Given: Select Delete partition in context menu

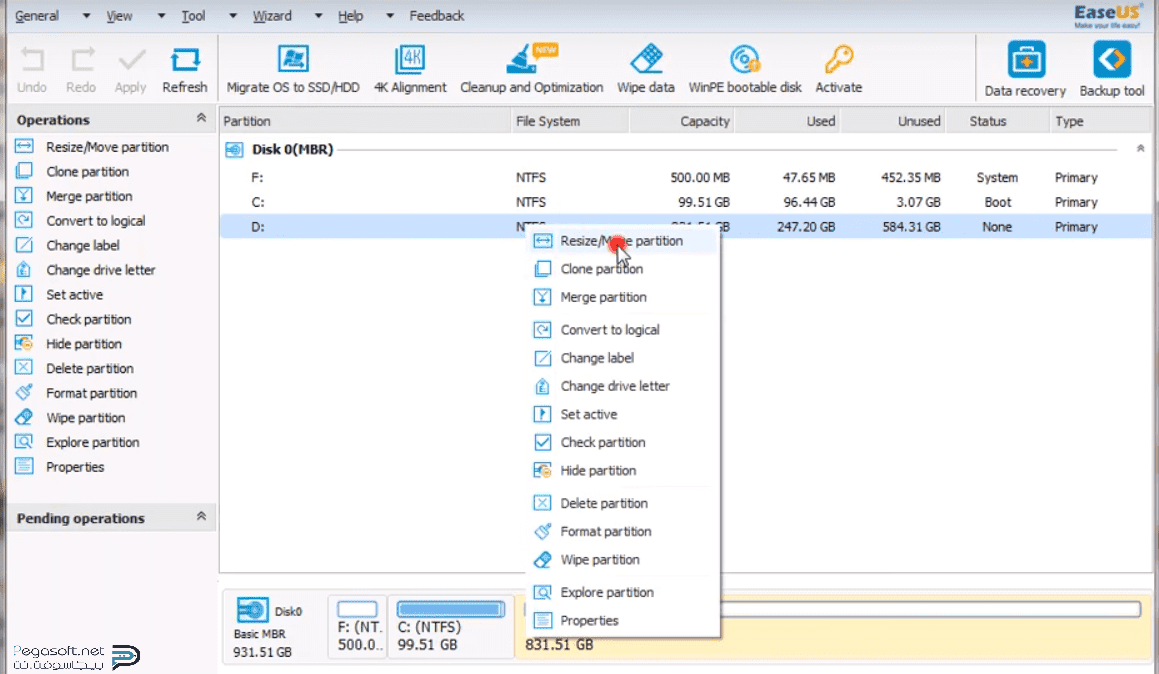Looking at the screenshot, I should 622,503.
